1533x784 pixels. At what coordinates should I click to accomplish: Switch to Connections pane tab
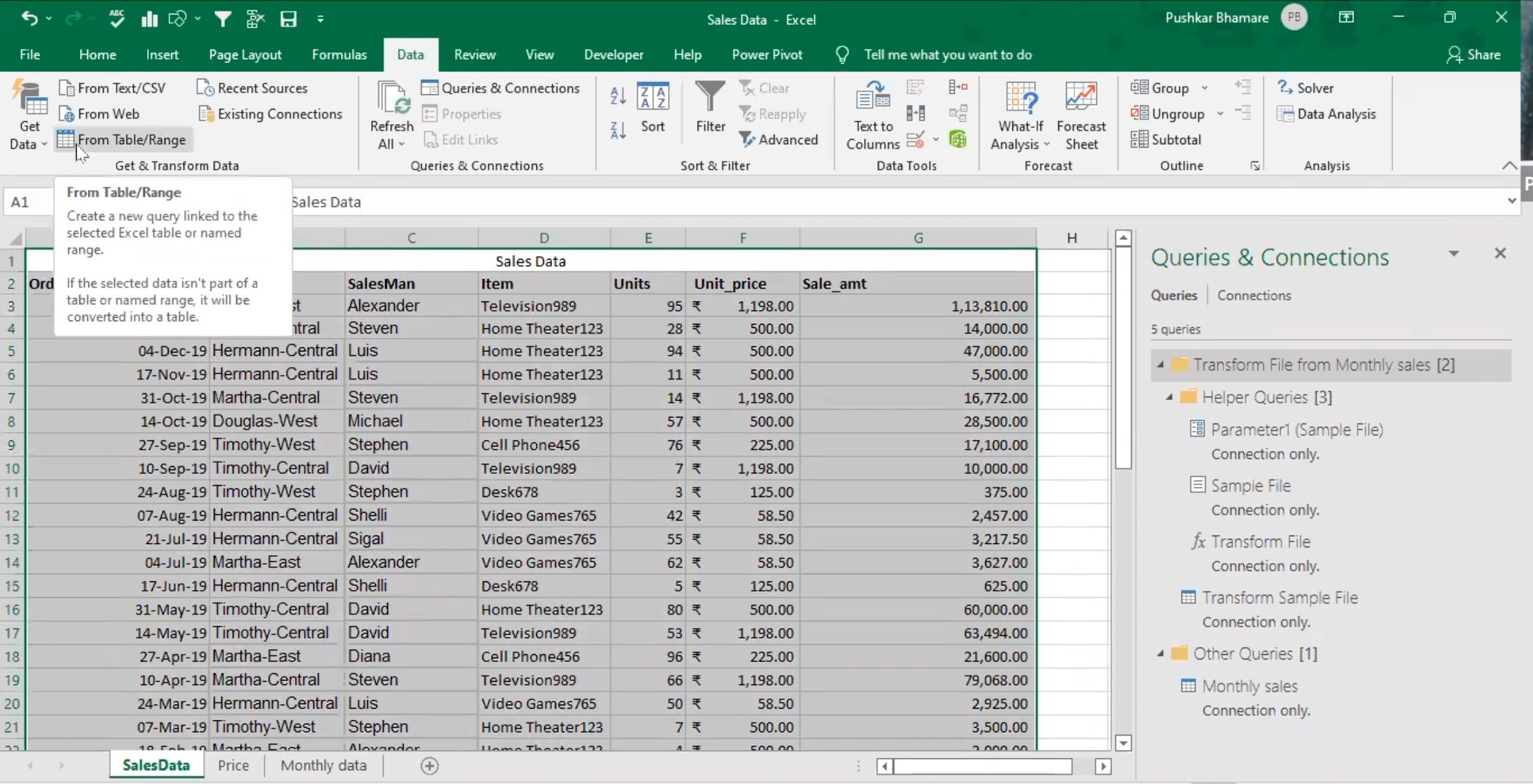(1254, 296)
